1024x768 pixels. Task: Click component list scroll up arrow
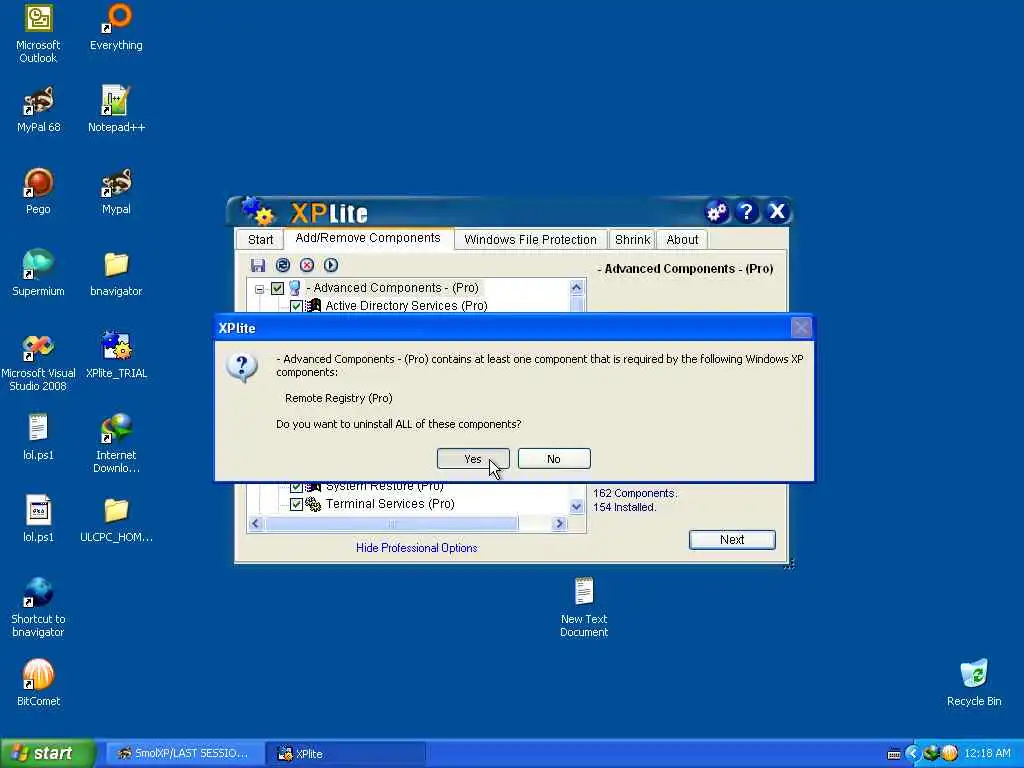(x=576, y=287)
